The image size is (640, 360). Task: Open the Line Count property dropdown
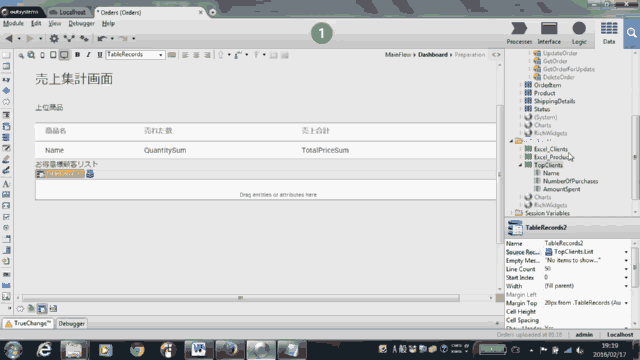pyautogui.click(x=626, y=269)
